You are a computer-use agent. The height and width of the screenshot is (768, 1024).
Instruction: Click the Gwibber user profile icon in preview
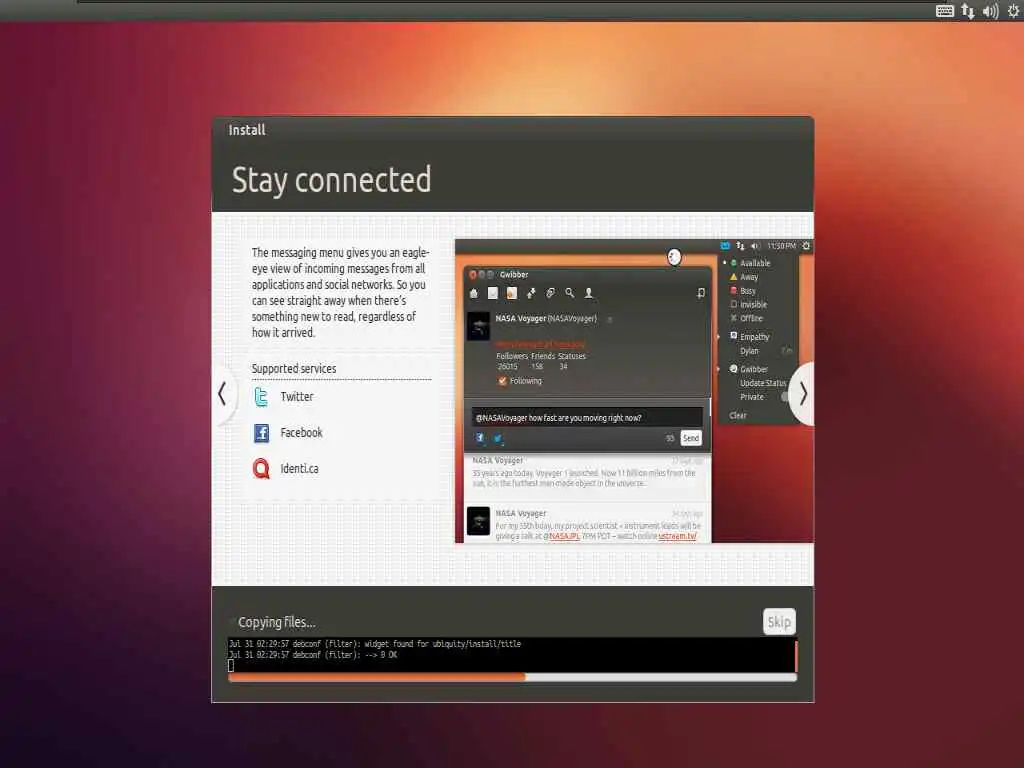(588, 293)
